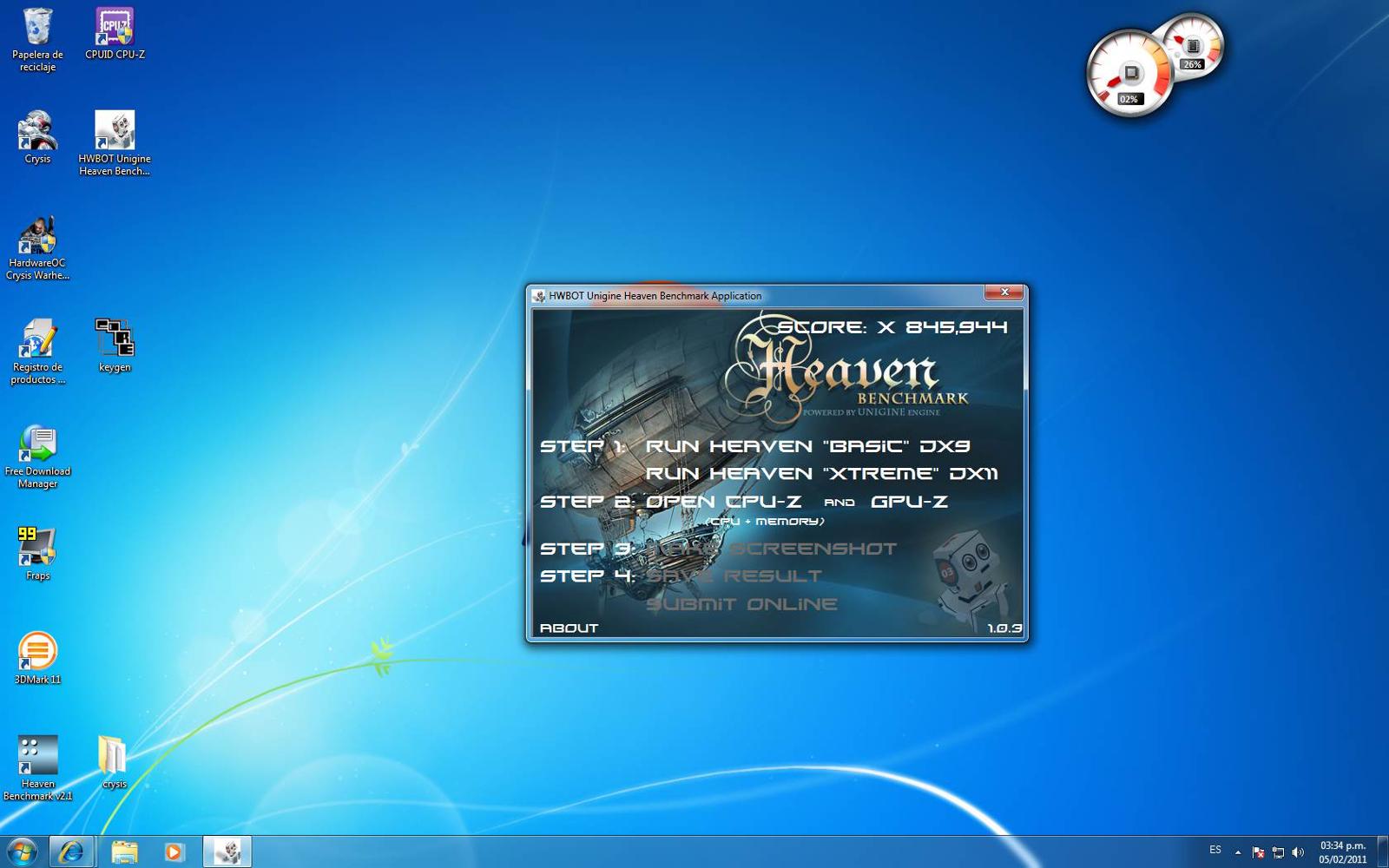
Task: Close the HWBOT Heaven Benchmark window
Action: coord(1004,293)
